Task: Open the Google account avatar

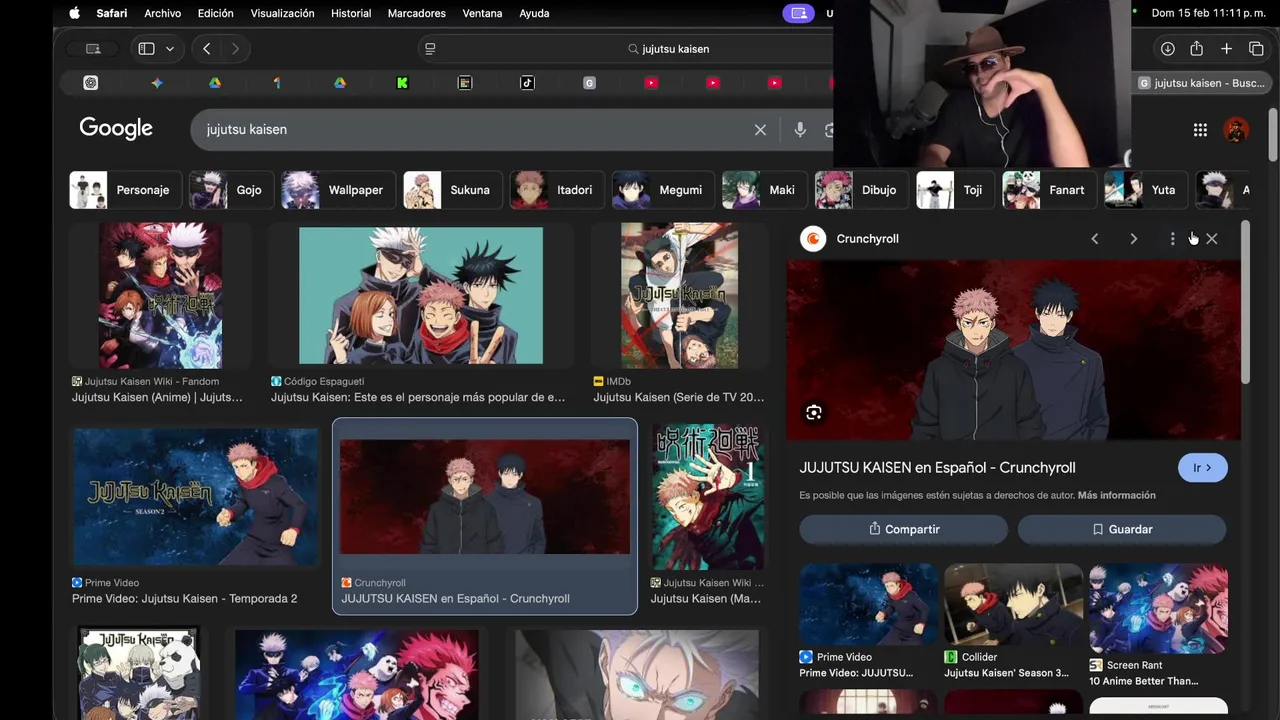Action: 1237,130
